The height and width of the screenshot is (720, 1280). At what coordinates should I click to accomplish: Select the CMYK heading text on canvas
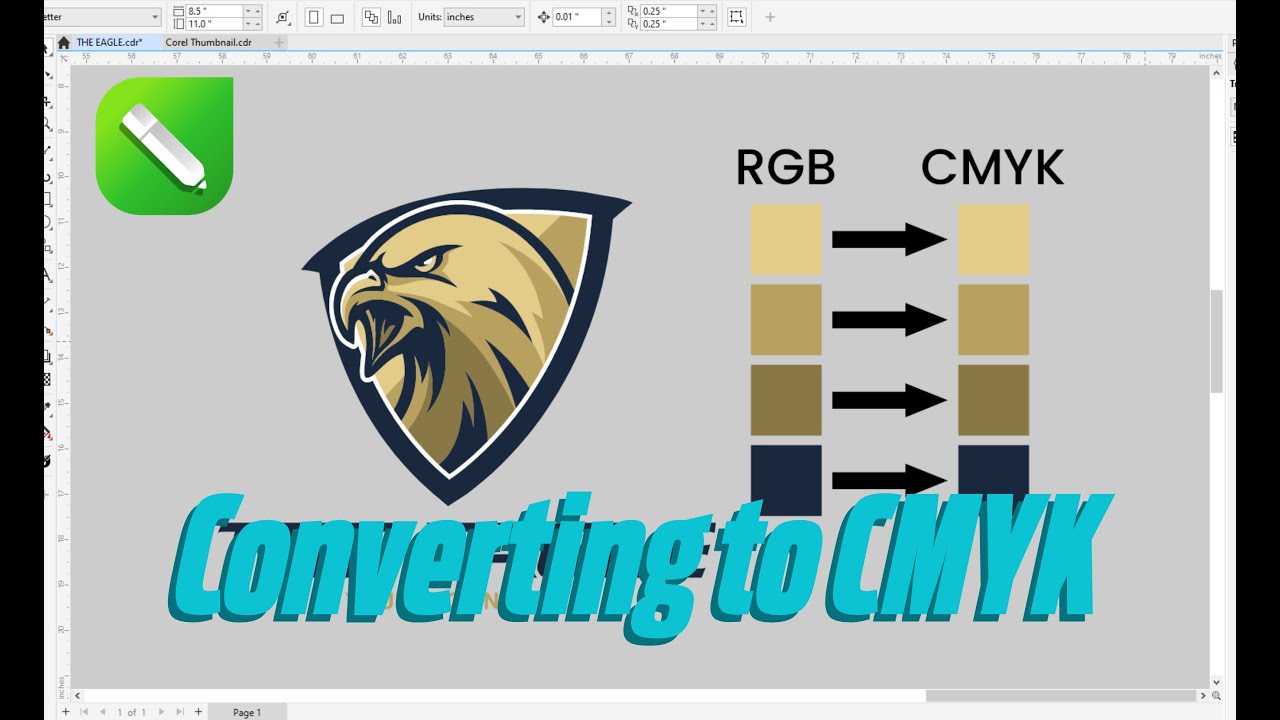(x=992, y=168)
